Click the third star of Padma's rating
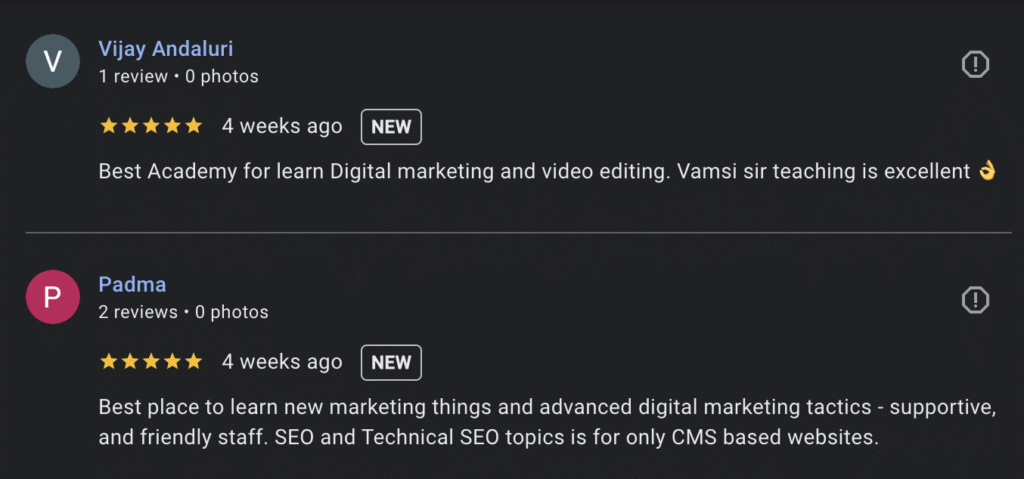This screenshot has height=479, width=1024. point(151,362)
